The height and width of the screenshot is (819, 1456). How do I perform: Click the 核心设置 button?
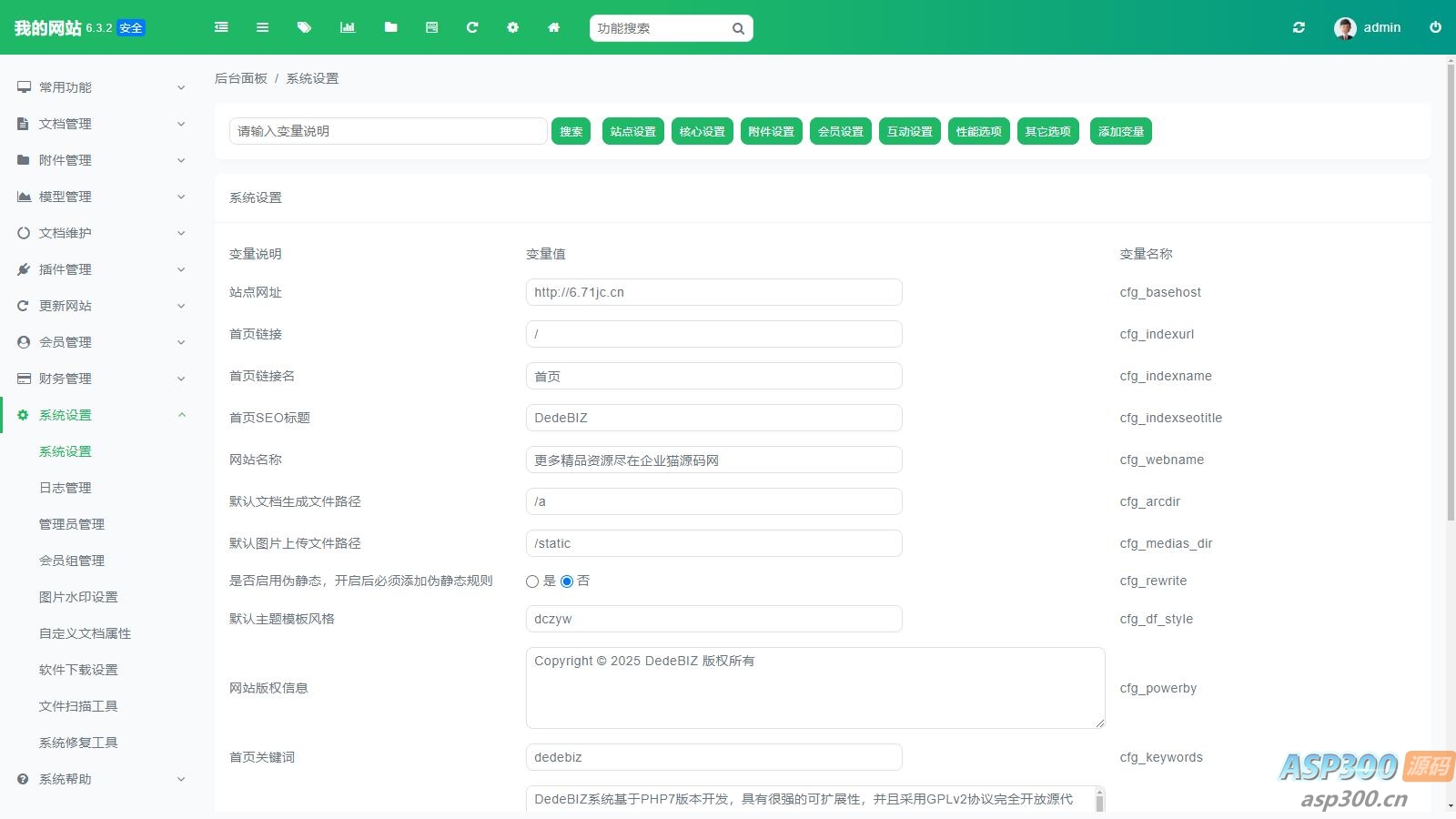(x=702, y=131)
